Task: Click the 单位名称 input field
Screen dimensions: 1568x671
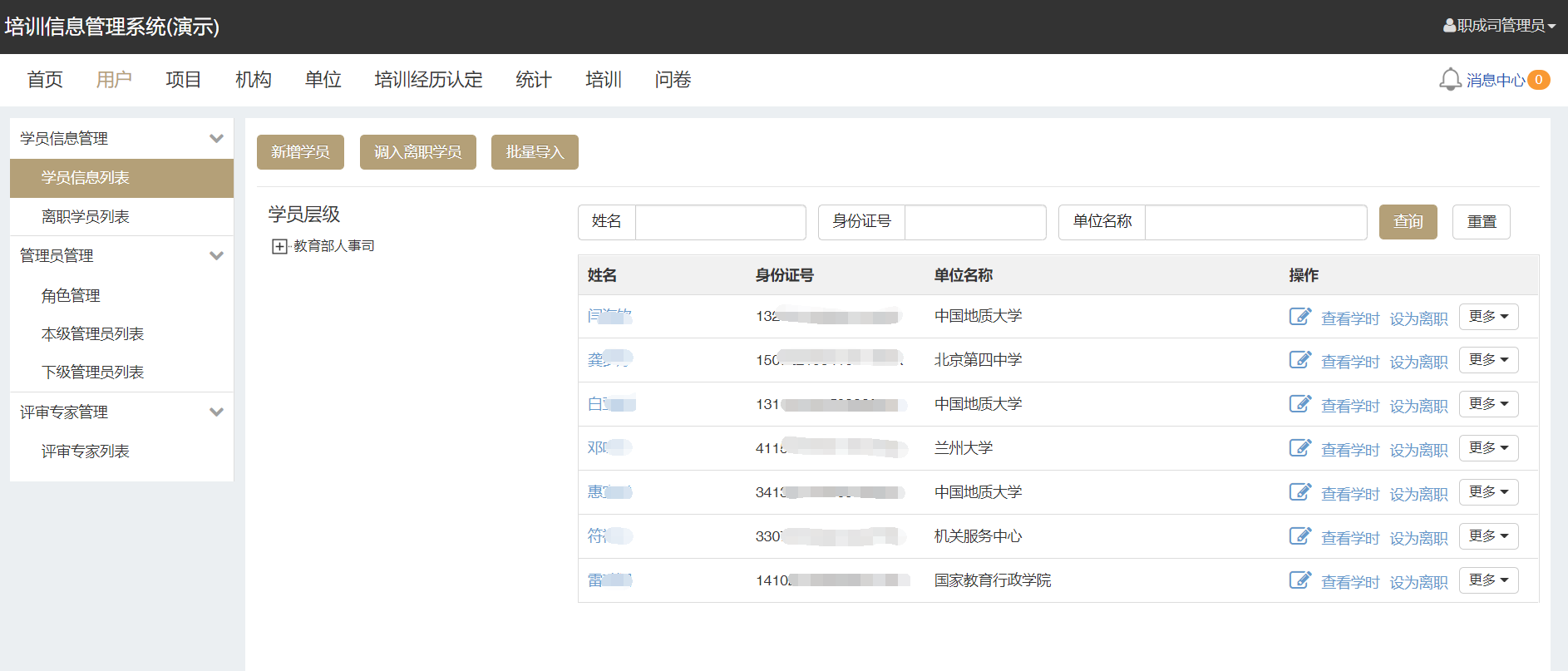Action: [x=1256, y=222]
